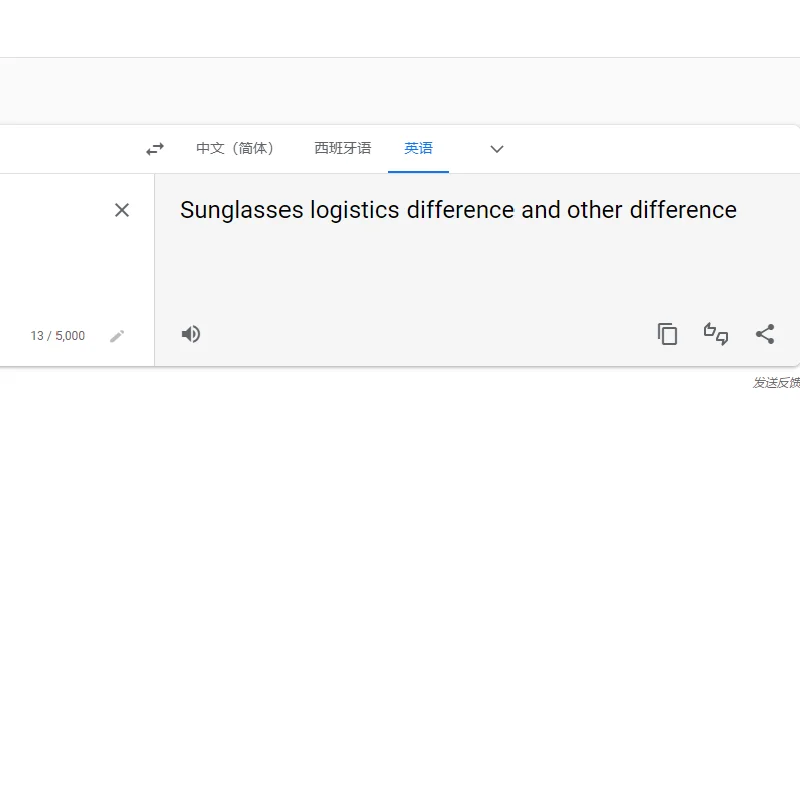Listen to the English translation
The image size is (800, 800).
[x=191, y=334]
